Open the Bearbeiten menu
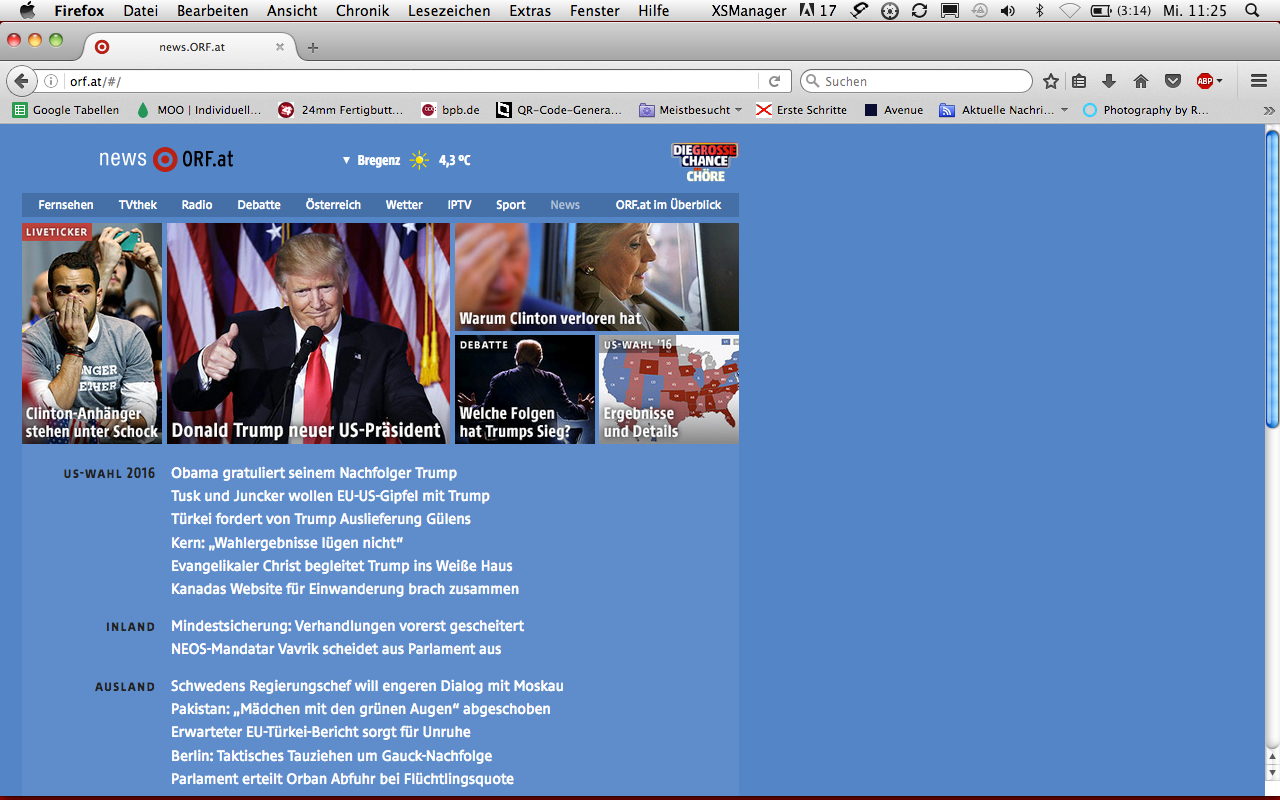Image resolution: width=1280 pixels, height=800 pixels. [213, 11]
